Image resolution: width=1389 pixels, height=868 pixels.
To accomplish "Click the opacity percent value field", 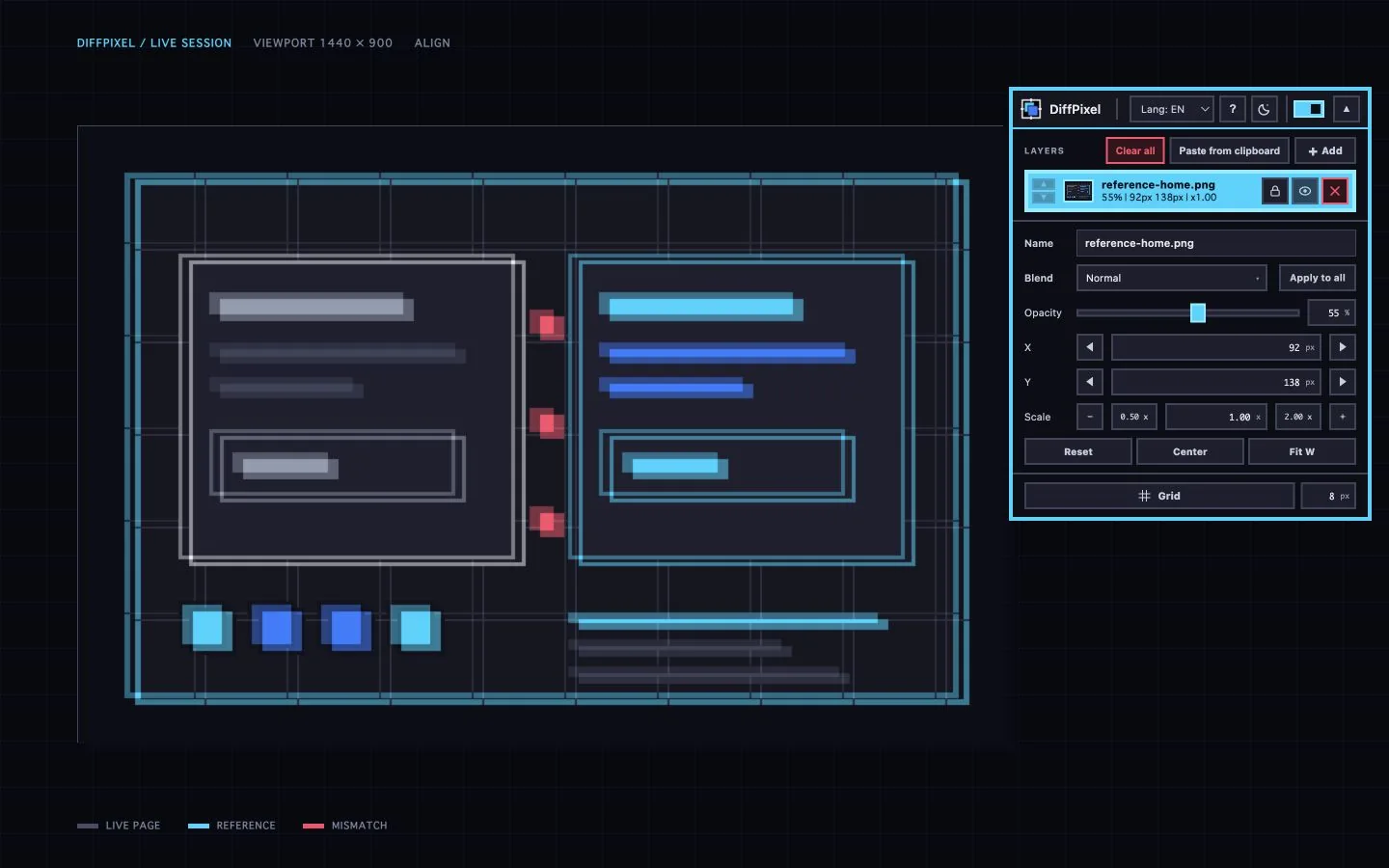I will [1331, 312].
